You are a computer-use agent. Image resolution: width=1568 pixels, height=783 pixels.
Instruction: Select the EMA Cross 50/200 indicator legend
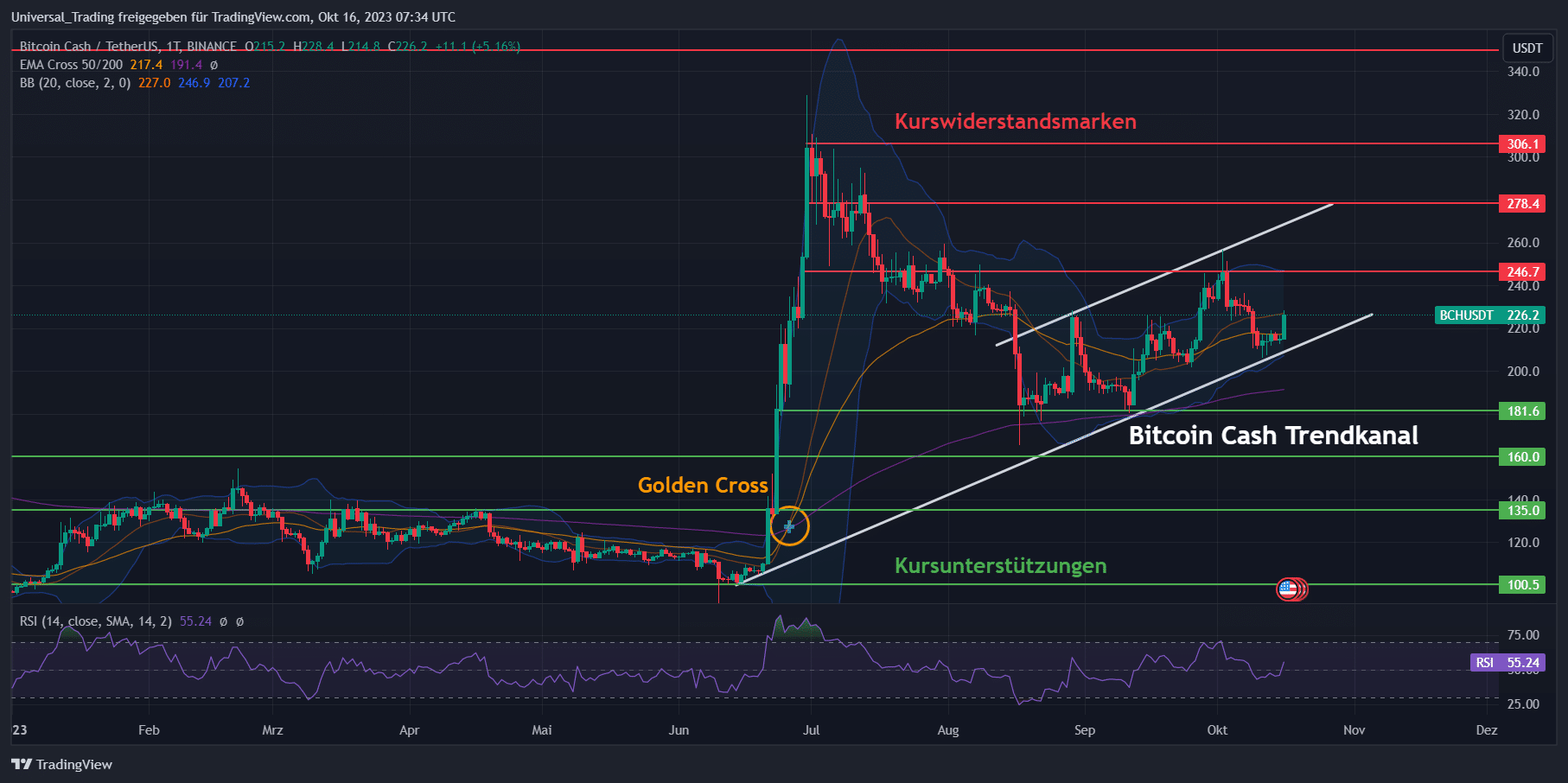[x=72, y=65]
